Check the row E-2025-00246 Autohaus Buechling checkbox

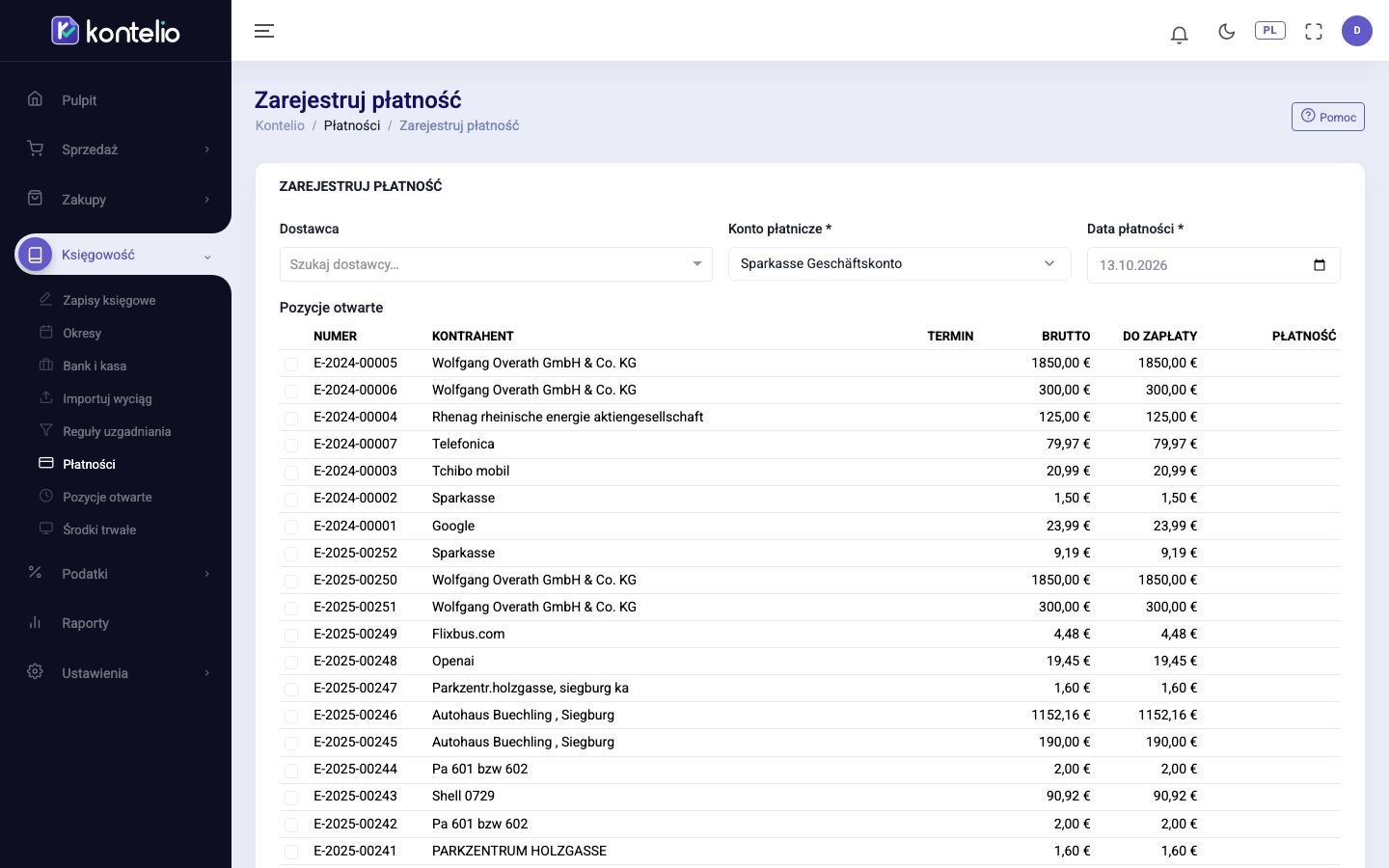[x=291, y=716]
